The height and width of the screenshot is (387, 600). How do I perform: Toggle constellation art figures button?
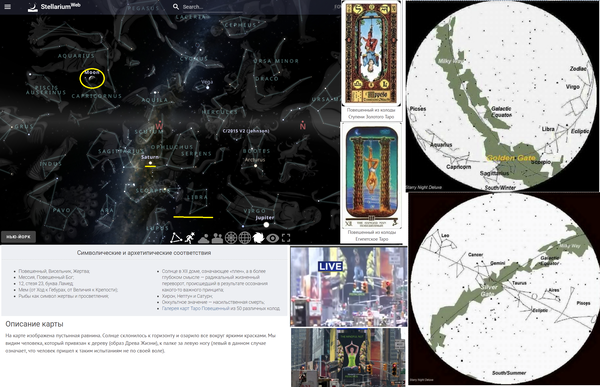190,238
